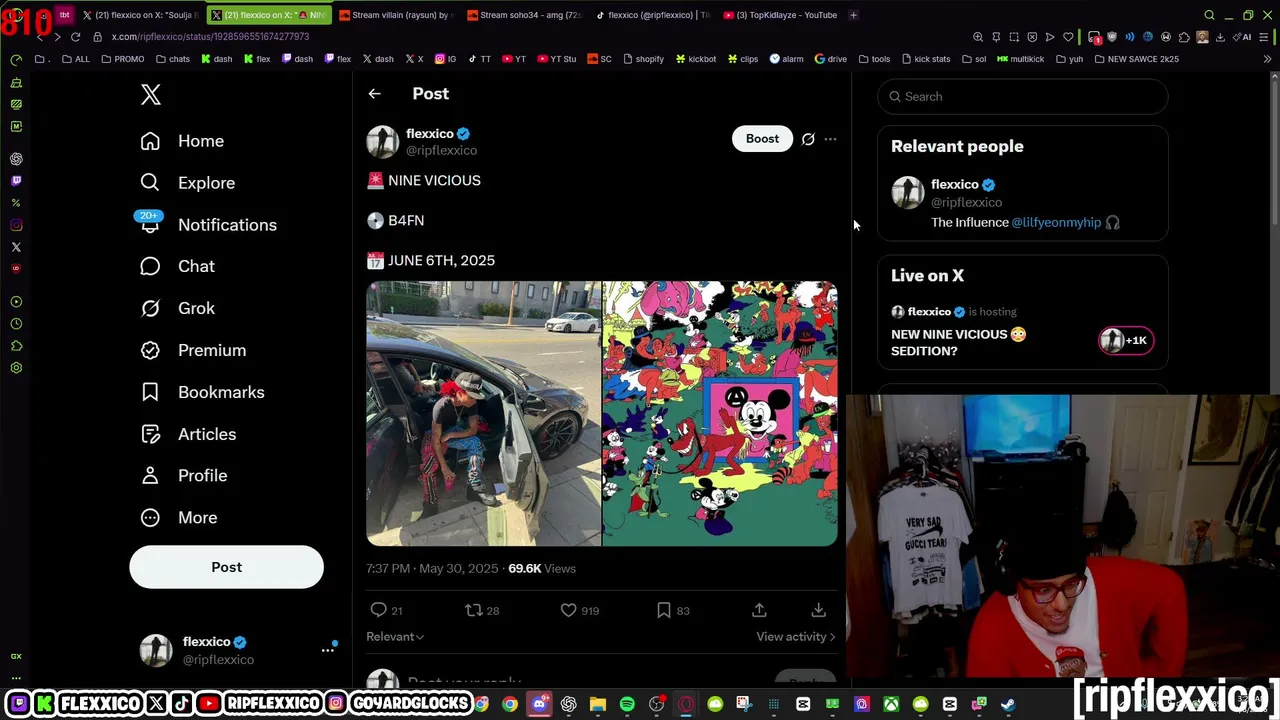Open the Premium page

[x=193, y=350]
